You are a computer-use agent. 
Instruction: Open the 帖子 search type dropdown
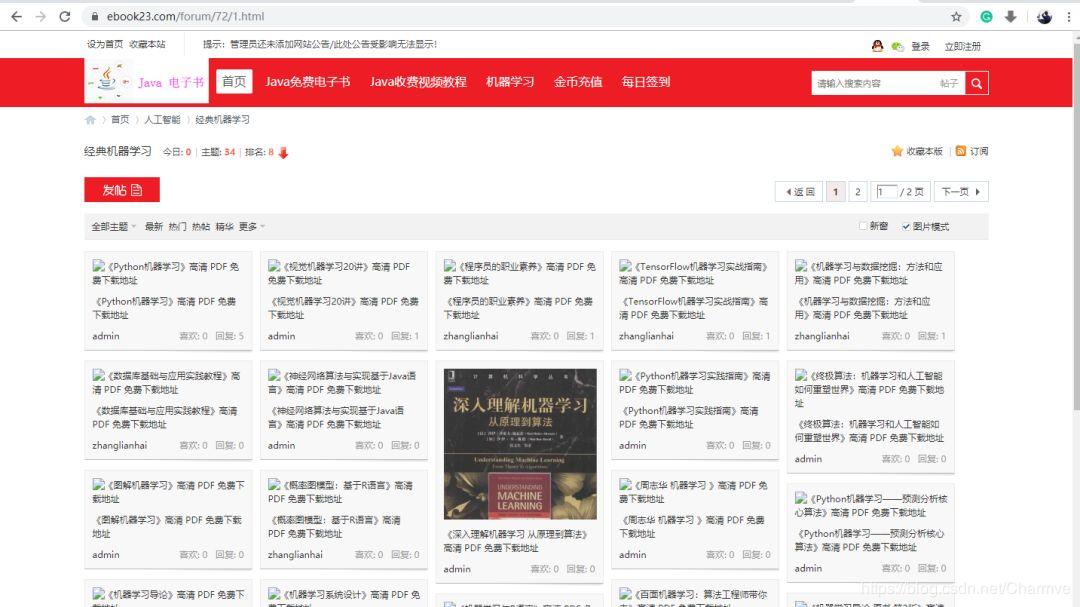(x=948, y=83)
